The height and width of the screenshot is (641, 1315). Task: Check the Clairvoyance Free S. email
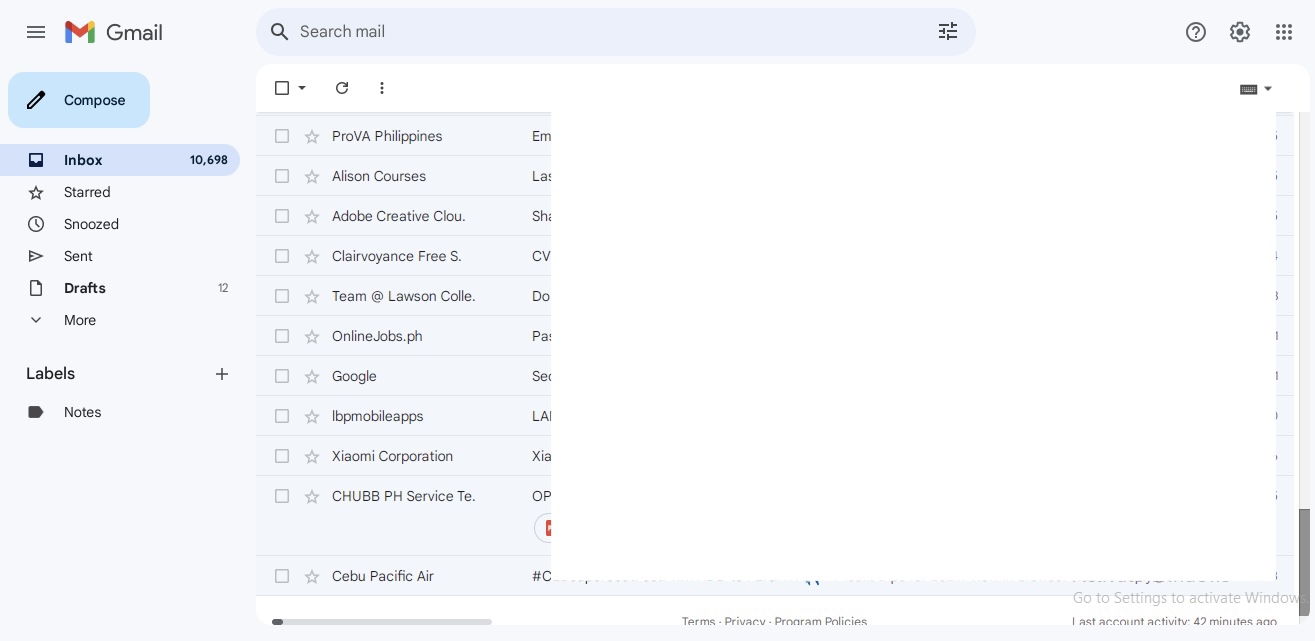(x=282, y=256)
